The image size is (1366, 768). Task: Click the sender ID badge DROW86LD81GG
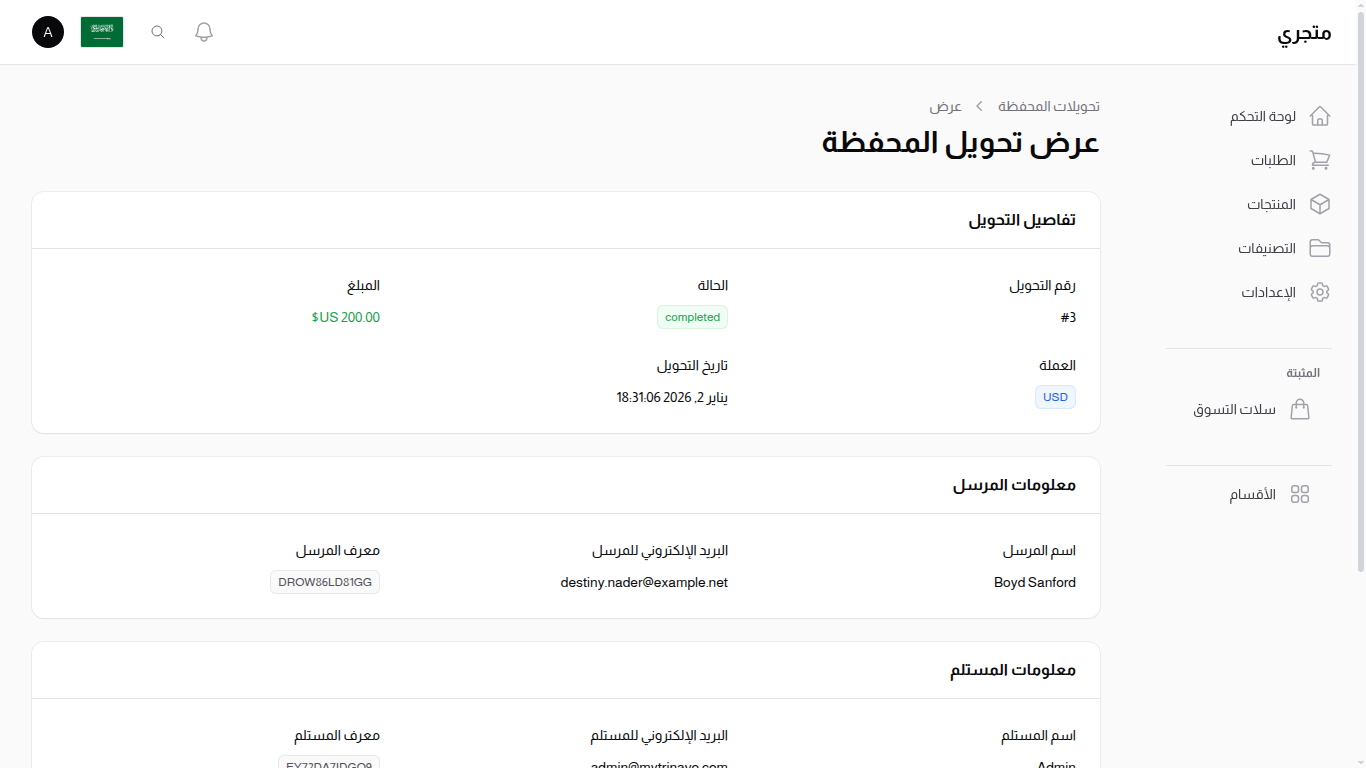(324, 581)
